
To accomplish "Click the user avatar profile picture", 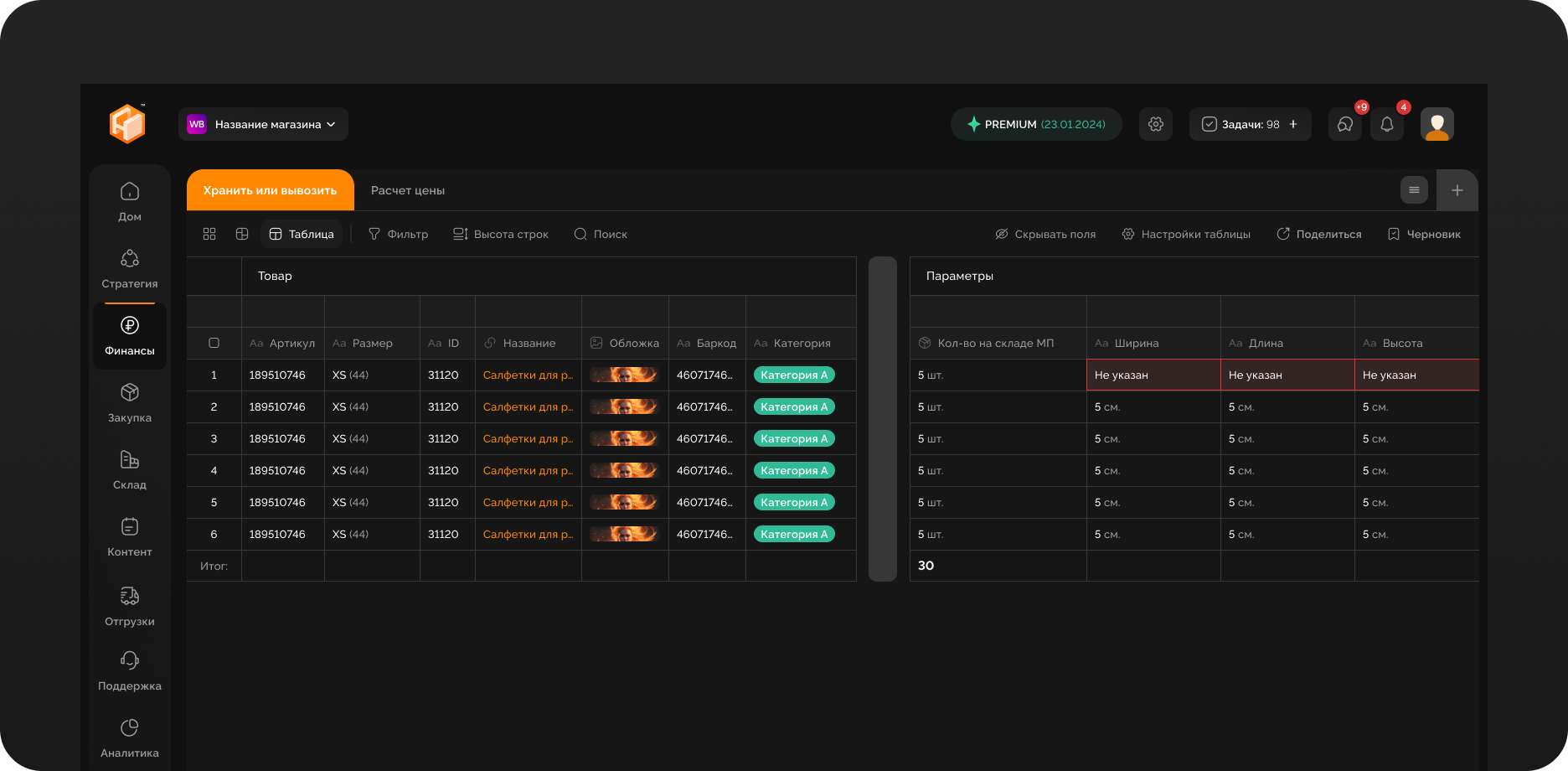I will (1437, 124).
